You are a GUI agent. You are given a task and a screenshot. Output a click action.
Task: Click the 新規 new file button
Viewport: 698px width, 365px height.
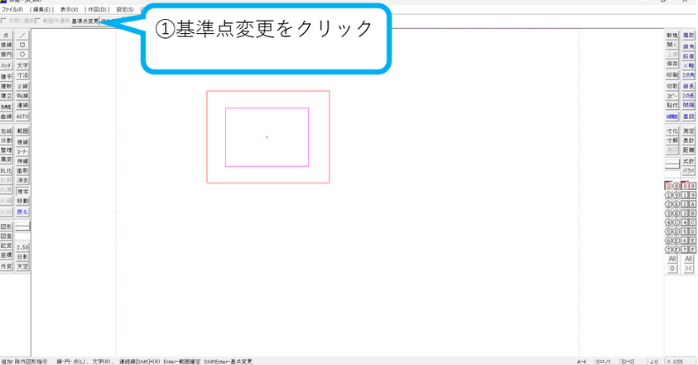click(x=672, y=35)
